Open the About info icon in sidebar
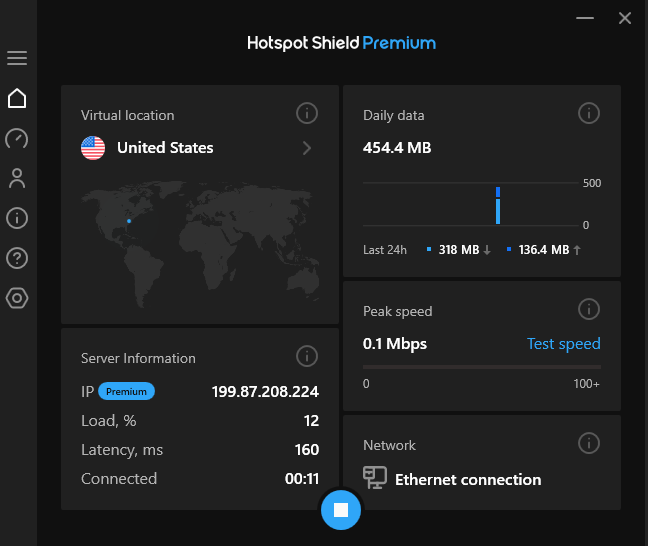Image resolution: width=648 pixels, height=546 pixels. click(x=17, y=218)
